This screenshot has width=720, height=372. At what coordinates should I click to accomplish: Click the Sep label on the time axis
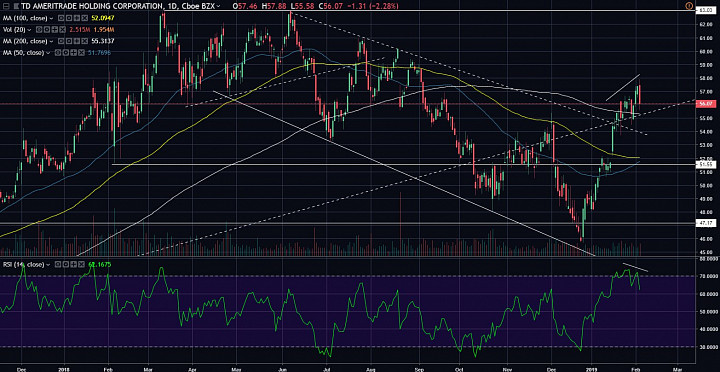[x=418, y=368]
